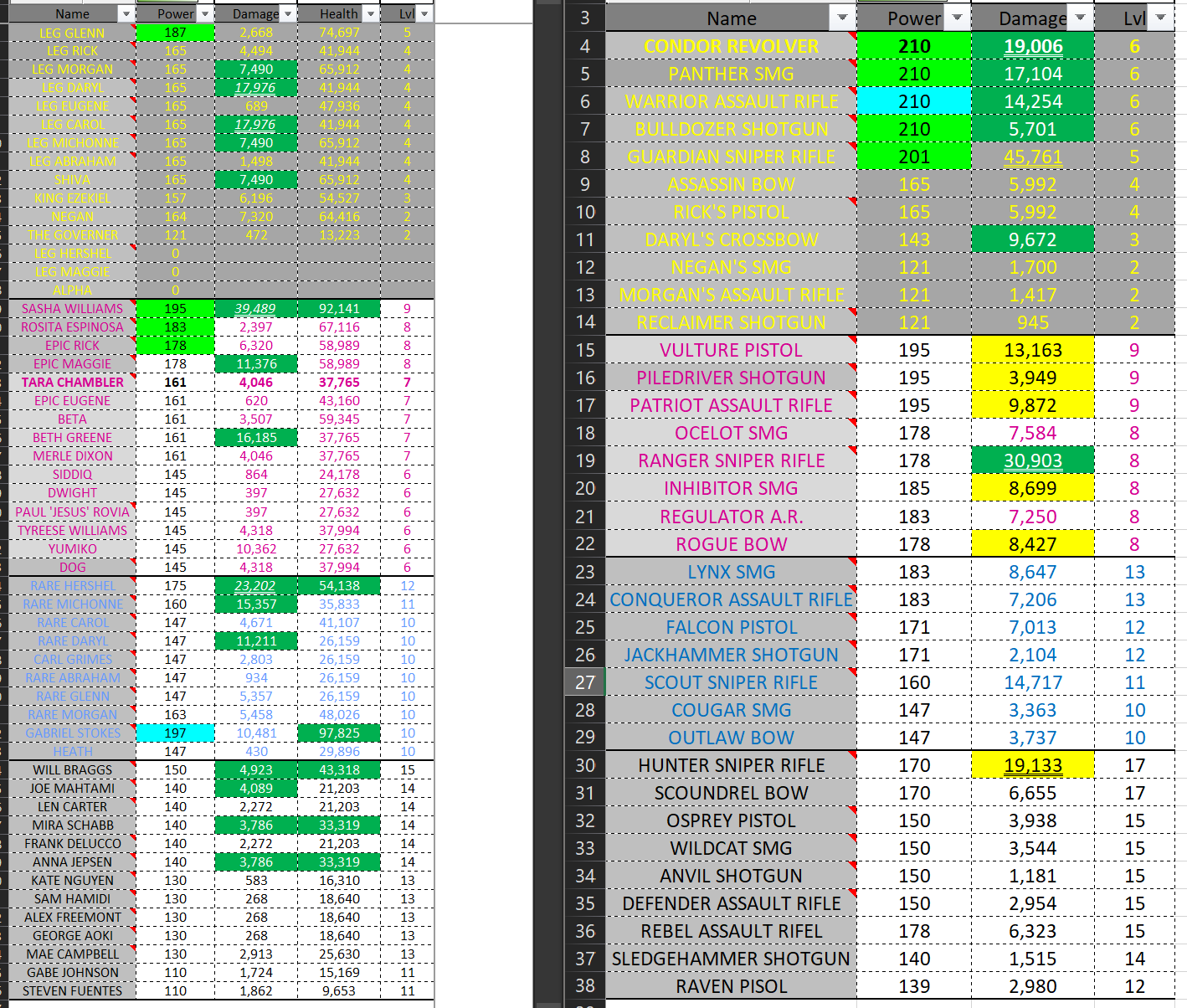Viewport: 1187px width, 1008px height.
Task: Click GUARDIAN SNIPER RIFLE name cell
Action: point(731,157)
